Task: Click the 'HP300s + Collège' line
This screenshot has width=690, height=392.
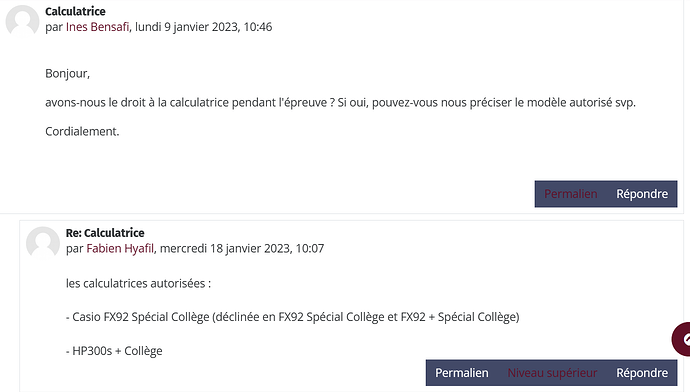Action: click(114, 351)
